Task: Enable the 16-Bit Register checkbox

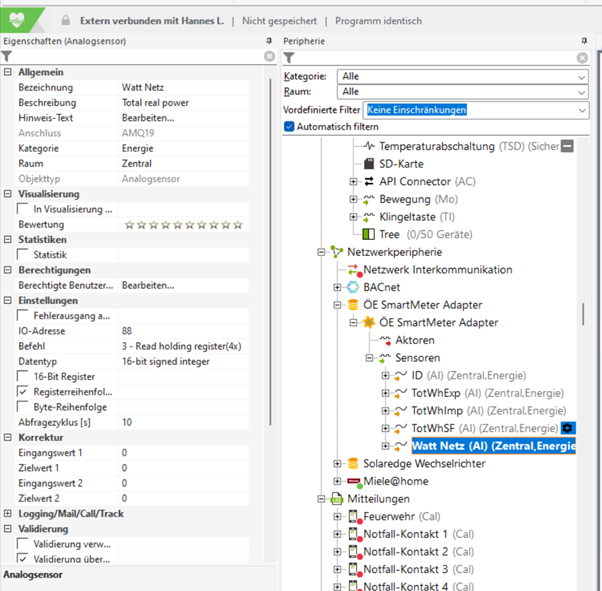Action: point(23,375)
